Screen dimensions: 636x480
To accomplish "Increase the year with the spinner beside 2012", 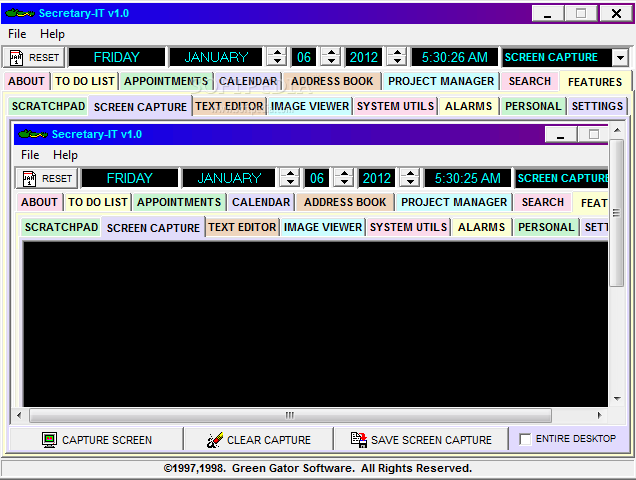I will (x=397, y=53).
